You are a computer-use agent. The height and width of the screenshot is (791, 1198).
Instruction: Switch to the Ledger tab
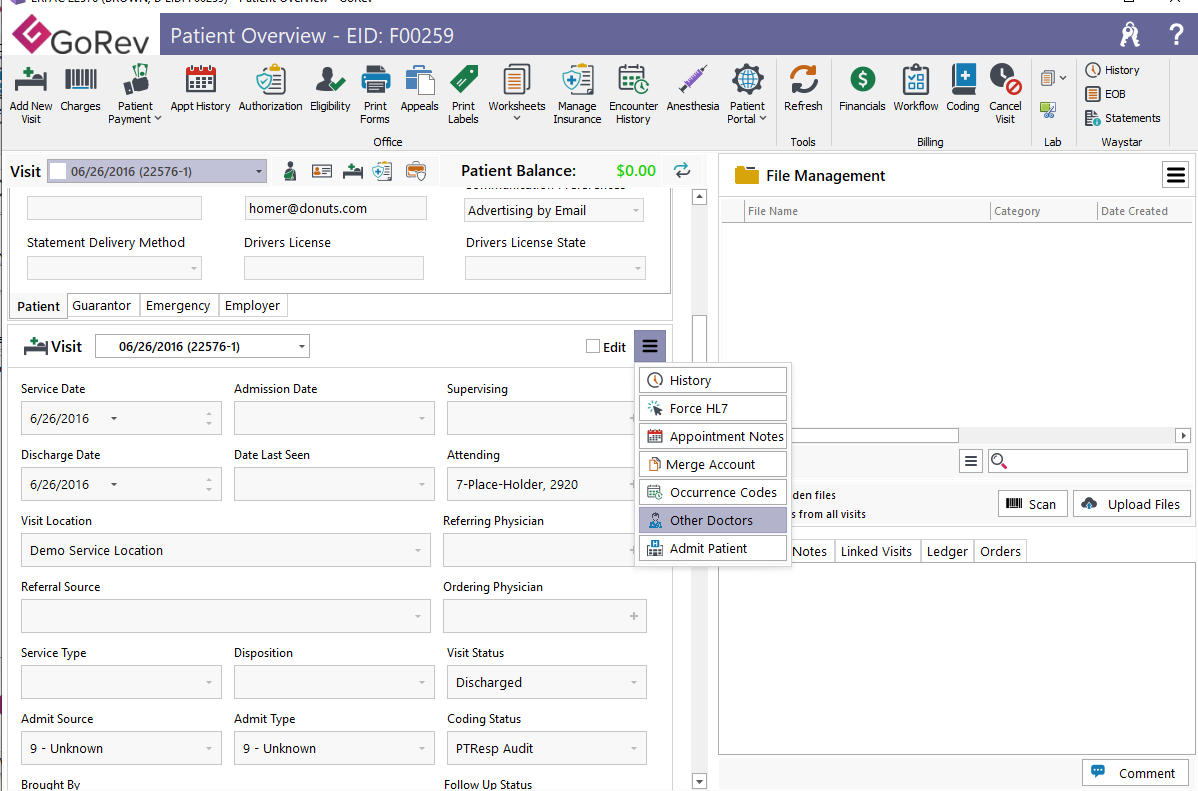pos(947,552)
